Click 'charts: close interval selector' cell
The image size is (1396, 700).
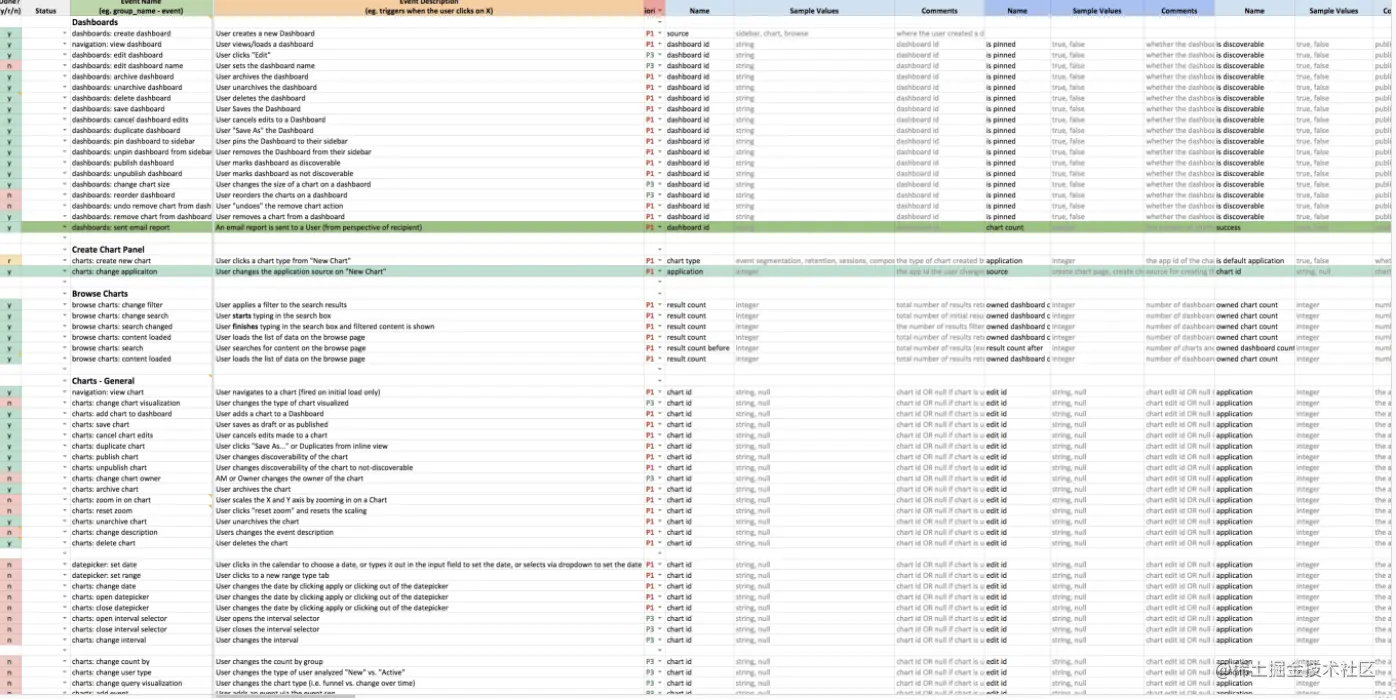[141, 630]
